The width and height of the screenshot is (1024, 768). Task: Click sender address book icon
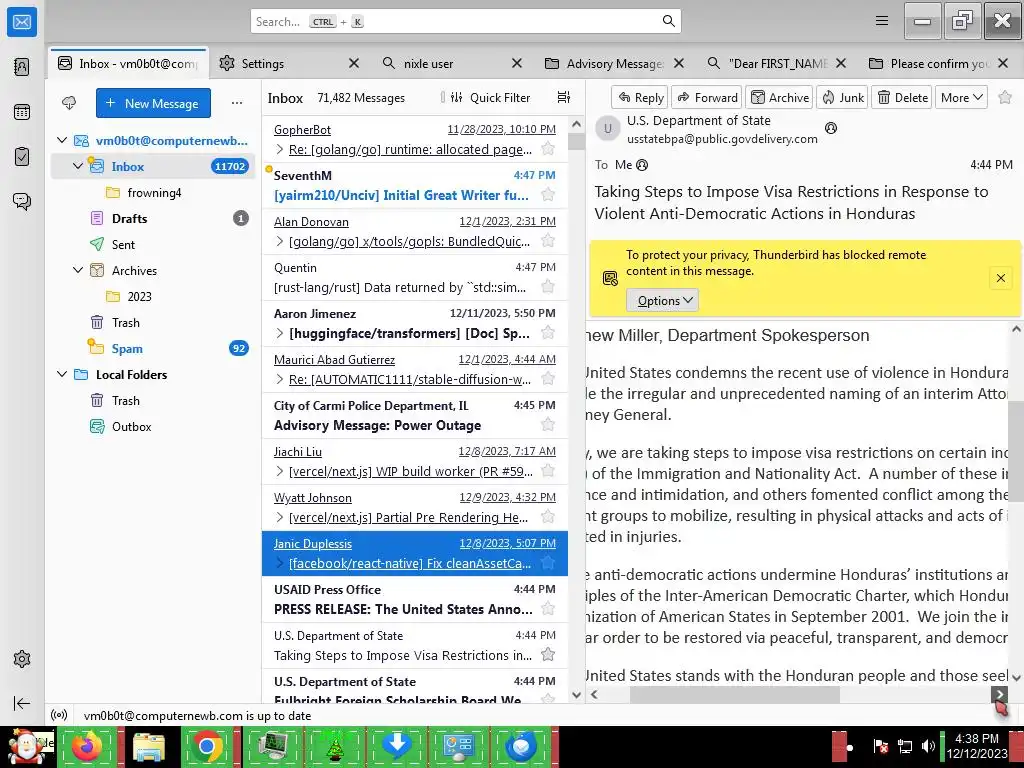tap(831, 128)
